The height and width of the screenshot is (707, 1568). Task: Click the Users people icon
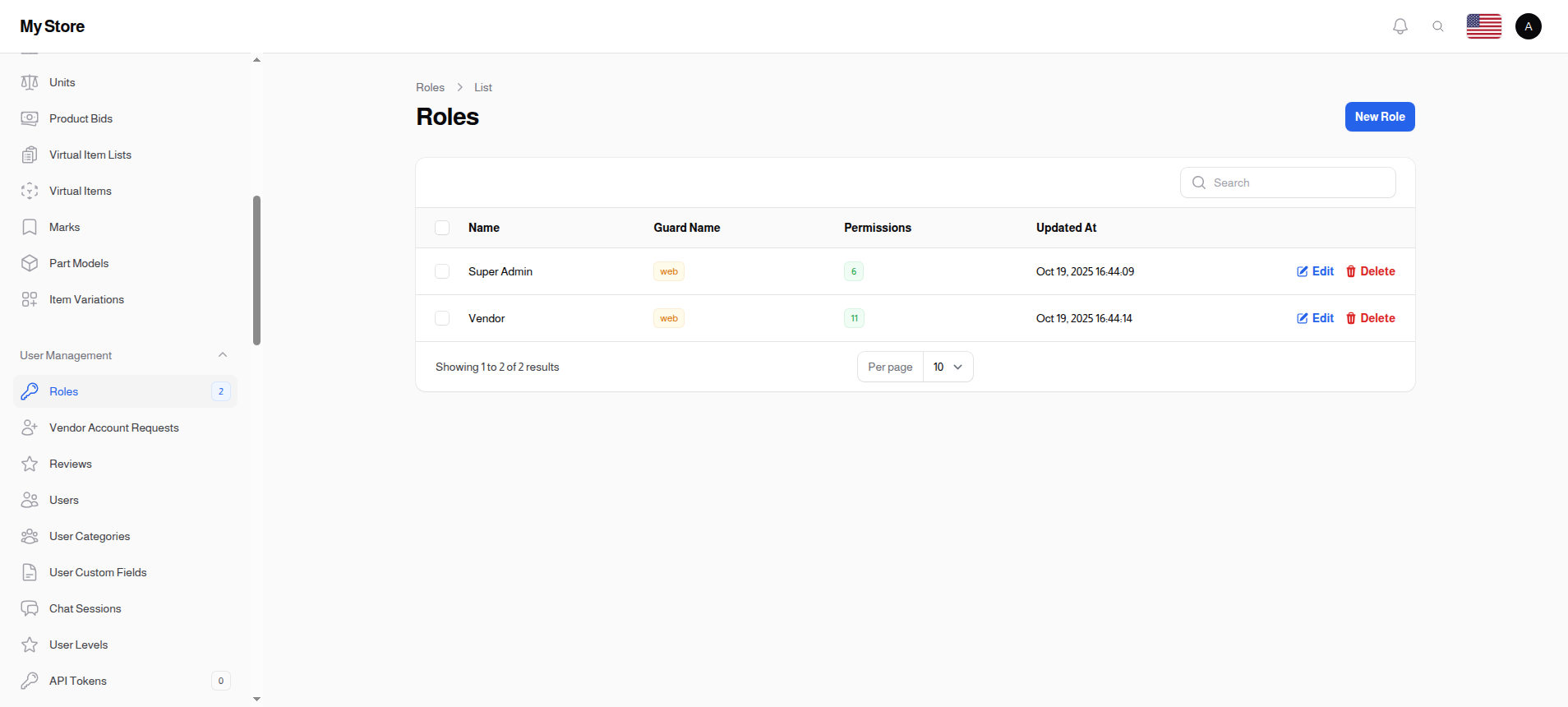(30, 500)
